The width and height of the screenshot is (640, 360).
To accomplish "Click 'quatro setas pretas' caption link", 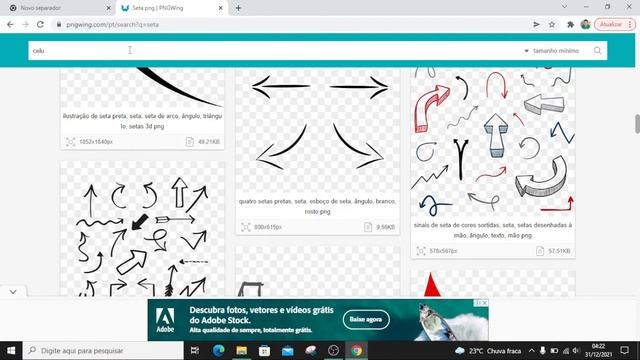I will point(318,206).
